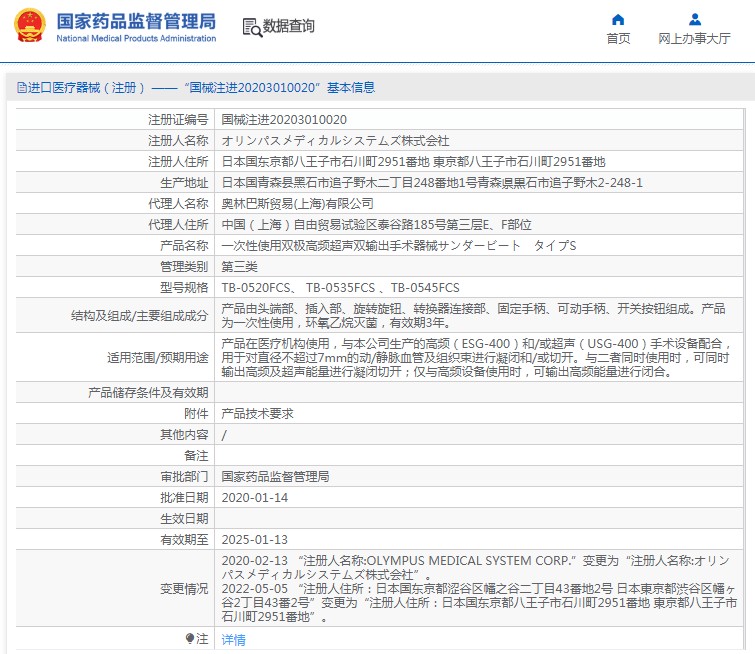Click 审批部门 field label

[184, 477]
